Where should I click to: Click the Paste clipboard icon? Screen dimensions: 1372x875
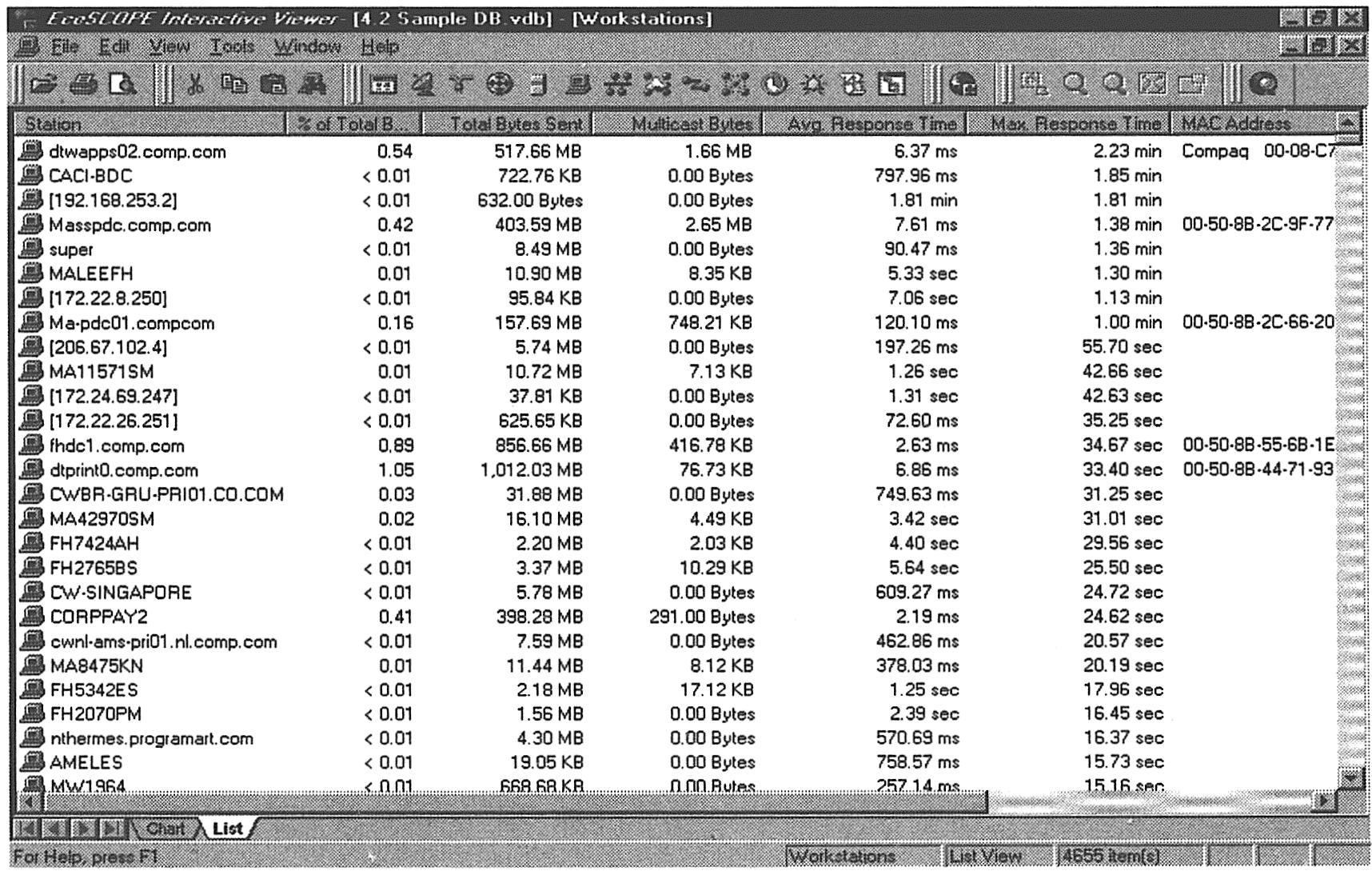(x=273, y=85)
